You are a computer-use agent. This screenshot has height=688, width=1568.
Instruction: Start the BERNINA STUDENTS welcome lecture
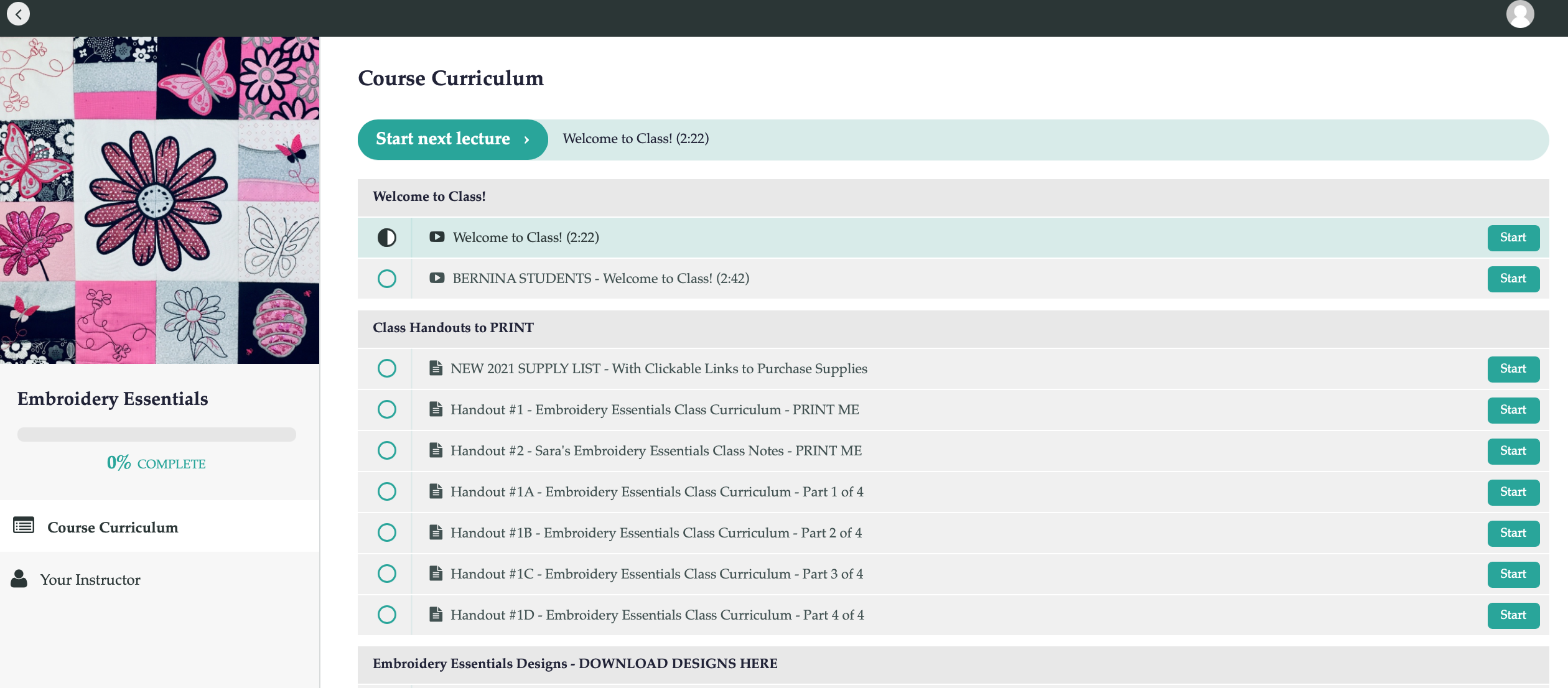(1513, 279)
